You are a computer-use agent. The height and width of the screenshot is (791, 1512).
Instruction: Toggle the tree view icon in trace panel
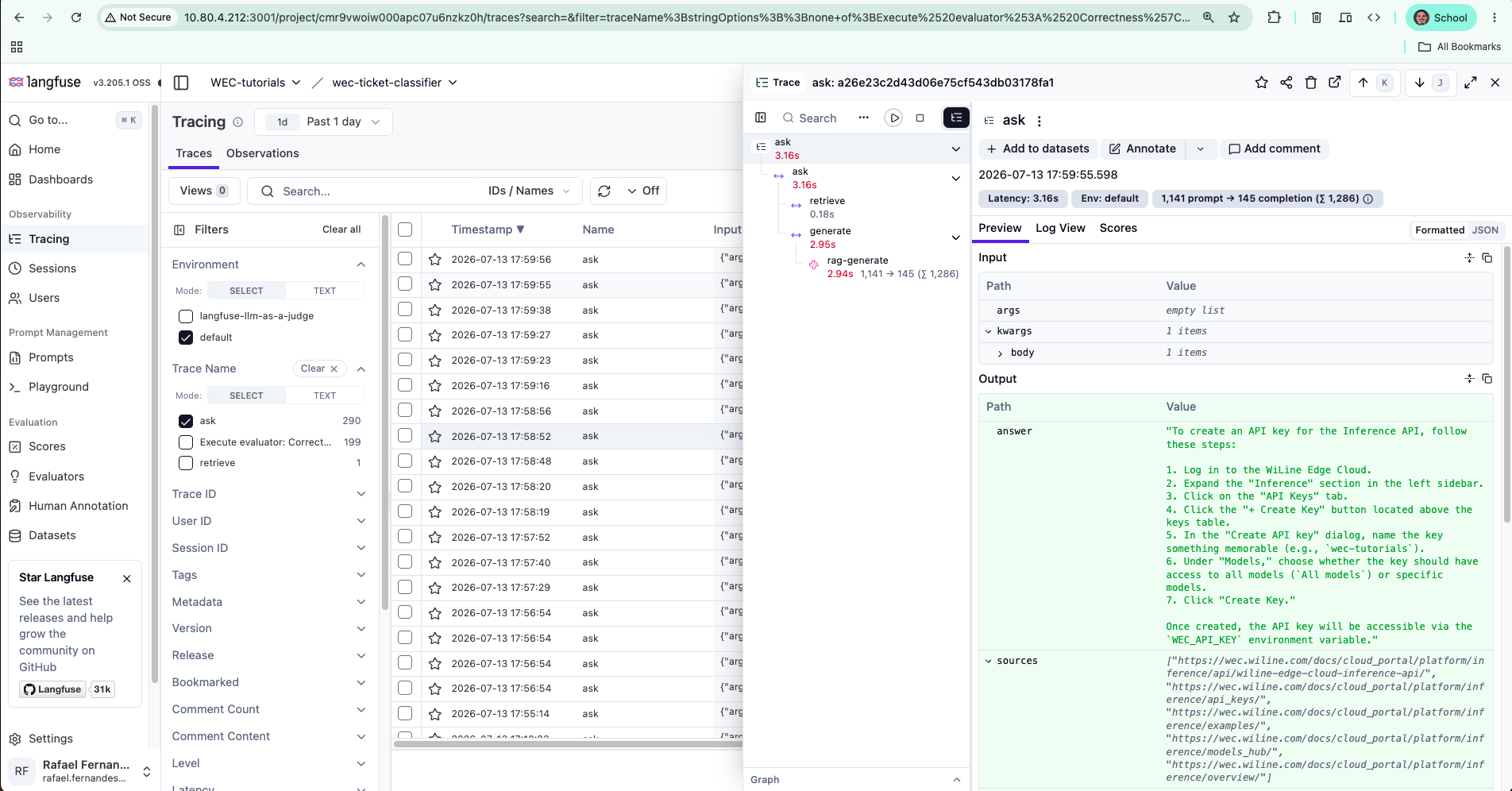(956, 118)
